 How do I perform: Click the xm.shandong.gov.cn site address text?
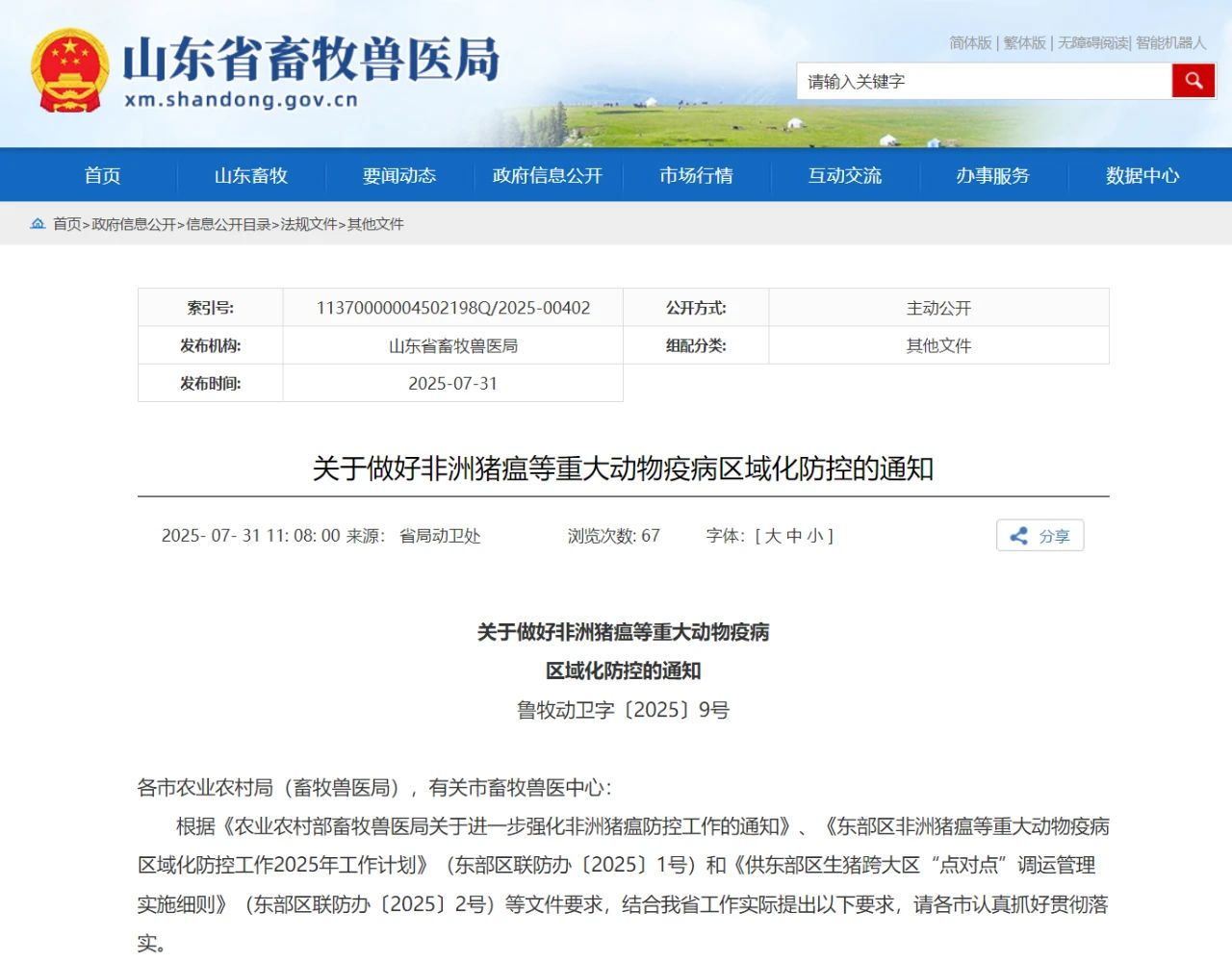click(241, 99)
